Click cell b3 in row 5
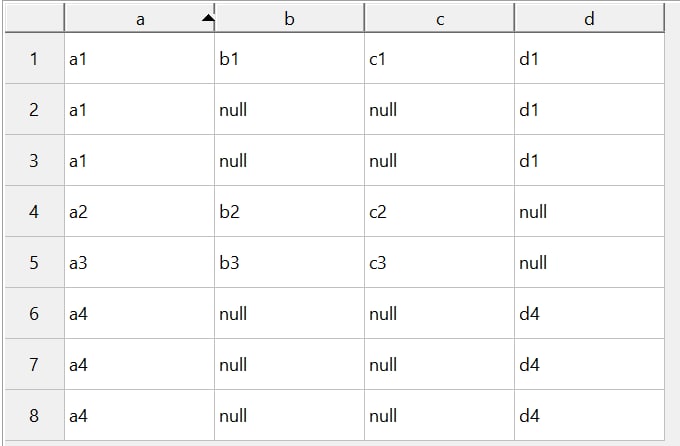The height and width of the screenshot is (446, 680). coord(289,262)
